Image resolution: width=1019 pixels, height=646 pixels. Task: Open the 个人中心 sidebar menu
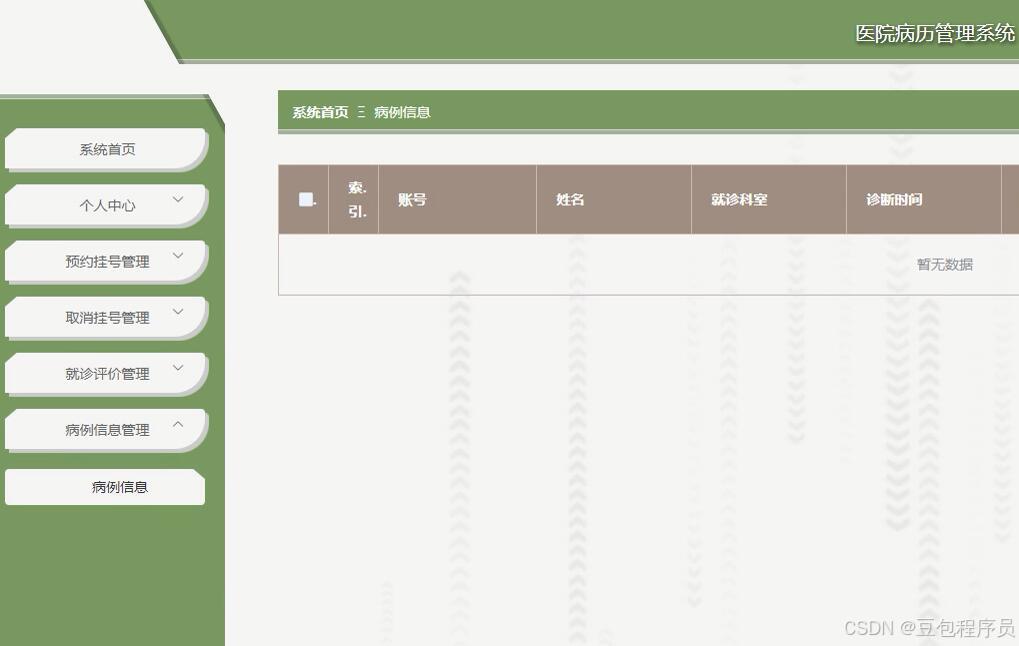point(106,205)
